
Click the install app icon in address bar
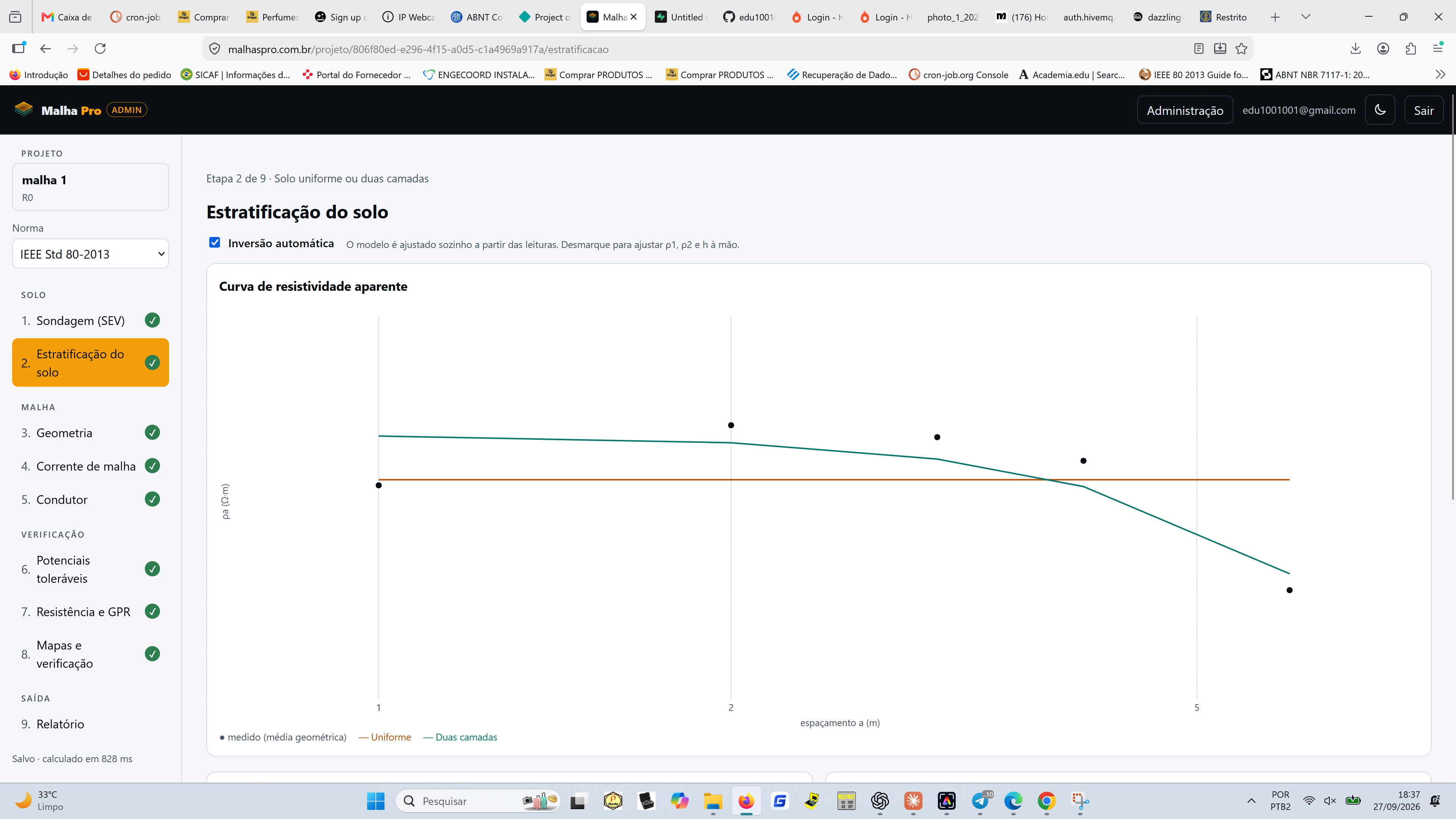tap(1220, 49)
